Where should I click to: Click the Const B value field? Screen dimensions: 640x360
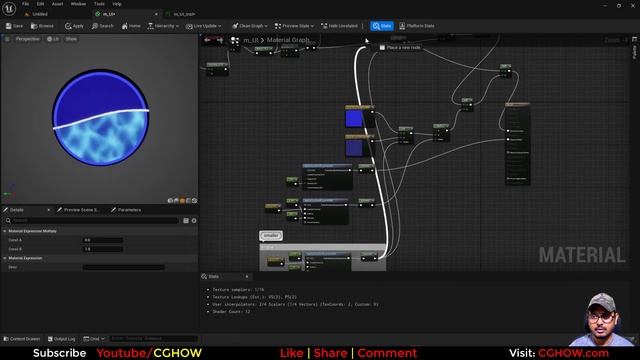[102, 249]
